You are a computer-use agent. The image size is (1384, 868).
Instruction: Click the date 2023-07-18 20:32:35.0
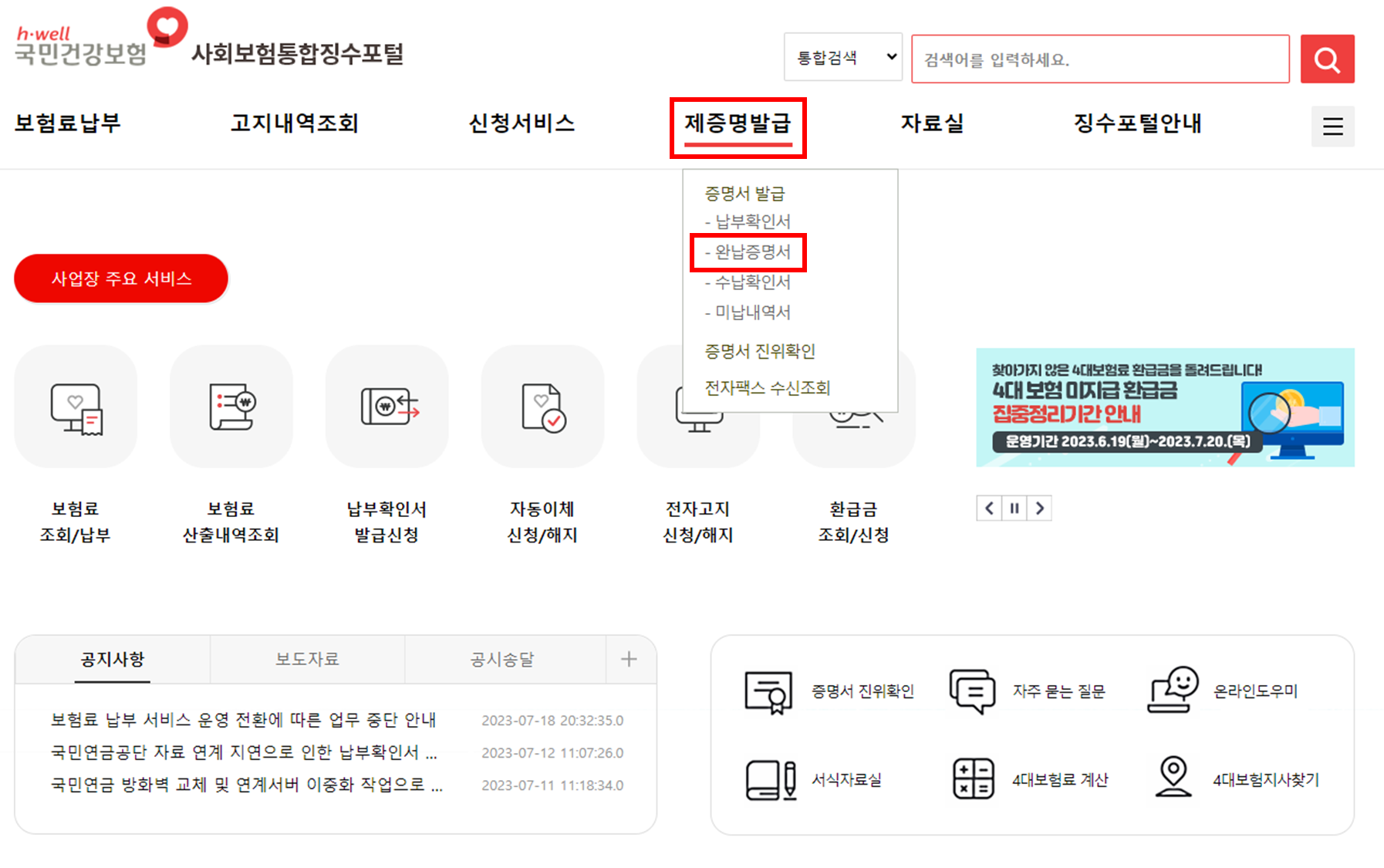coord(552,721)
